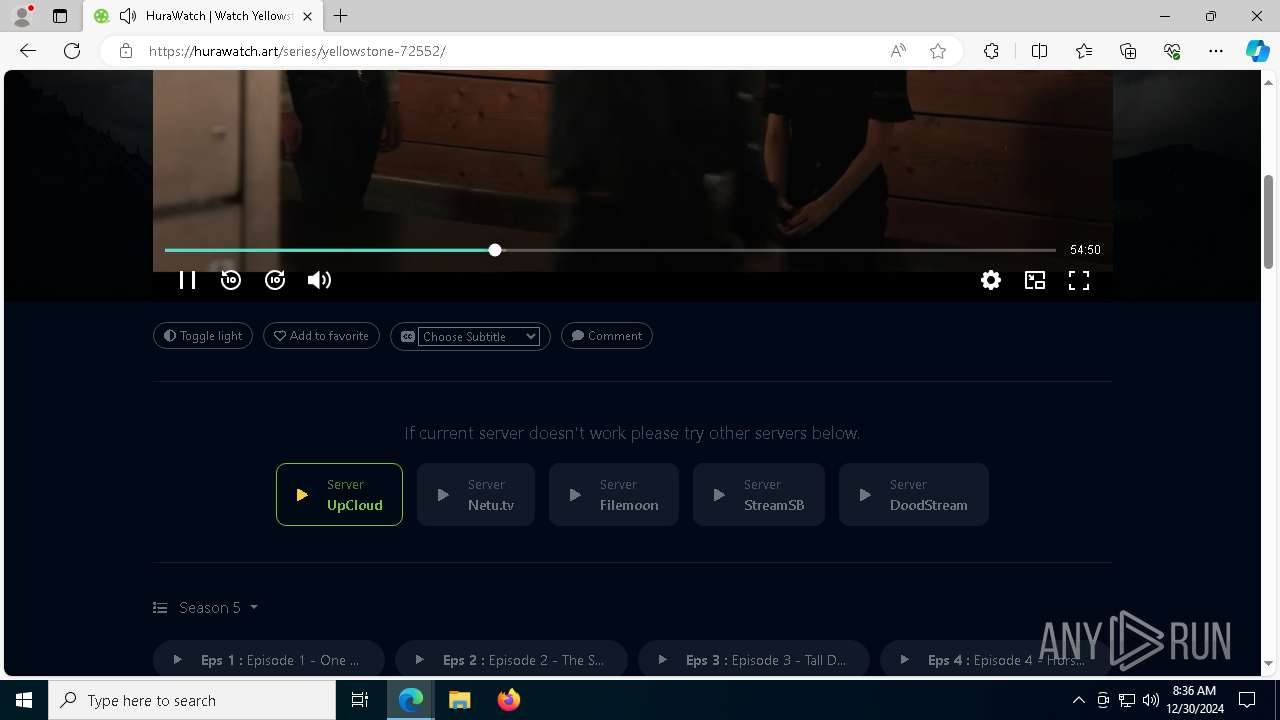Play Eps 1 Episode 1 - One

click(x=269, y=660)
